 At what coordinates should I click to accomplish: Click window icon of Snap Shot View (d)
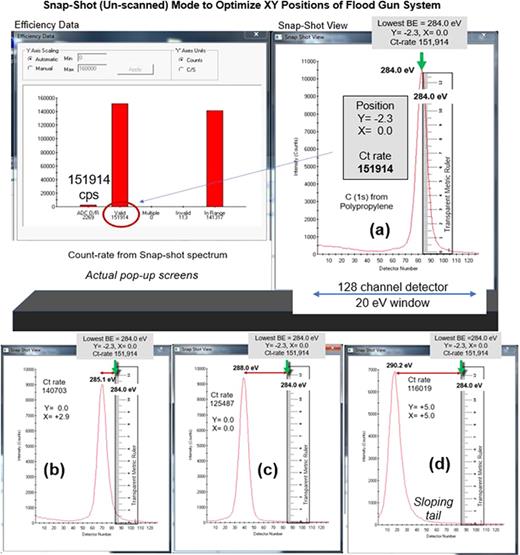tap(351, 350)
